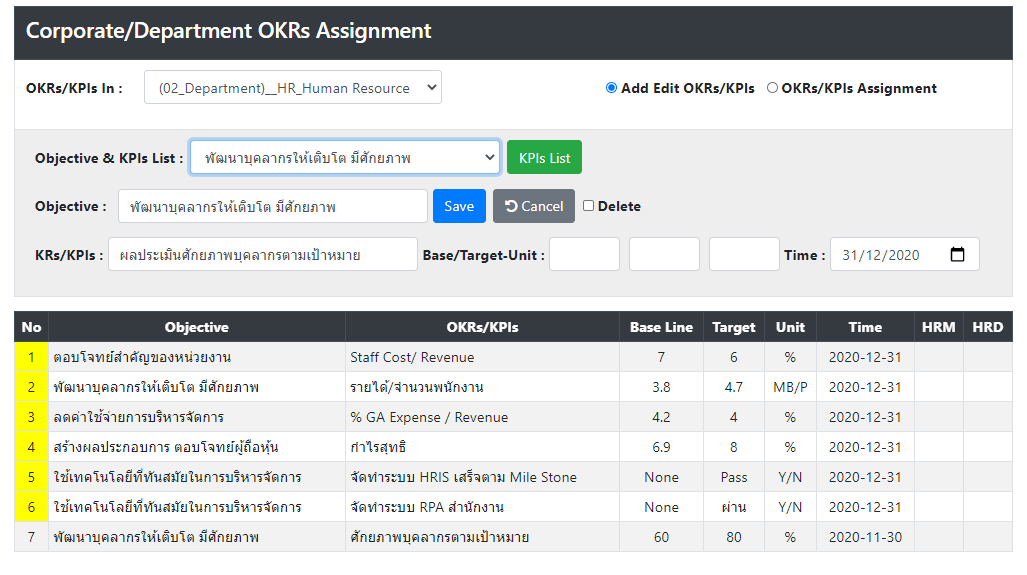Click the Cancel button with undo arrow
This screenshot has width=1027, height=575.
(x=534, y=206)
